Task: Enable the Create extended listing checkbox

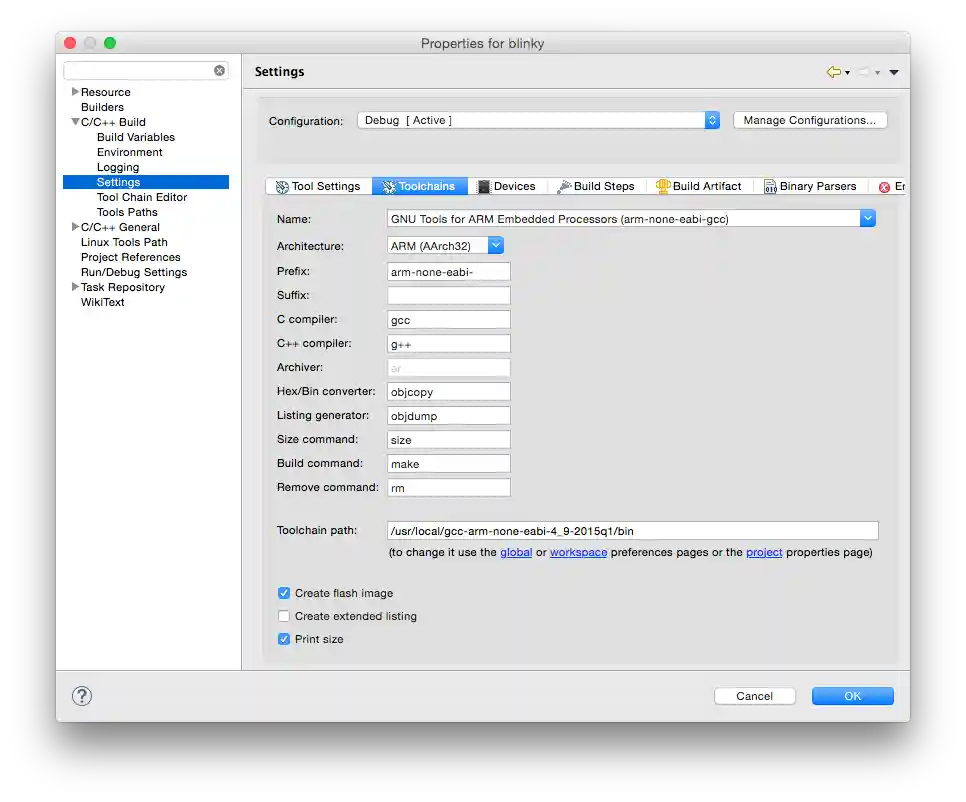Action: [284, 616]
